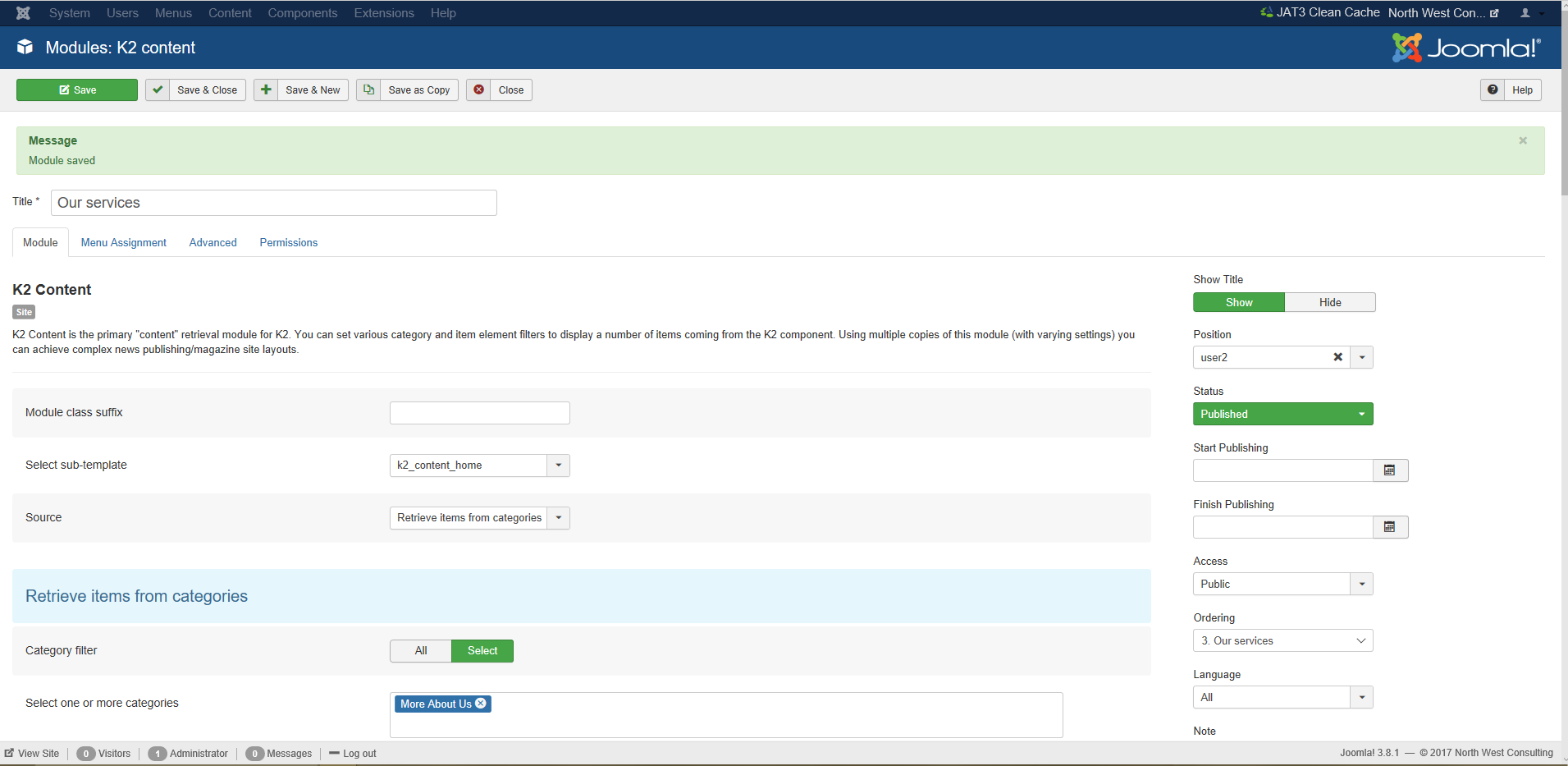1568x766 pixels.
Task: Open the Help menu in top bar
Action: (x=443, y=13)
